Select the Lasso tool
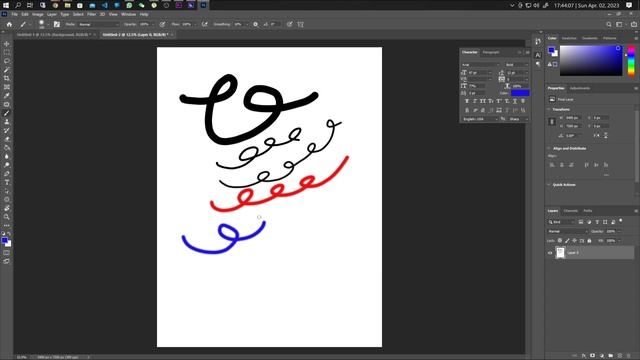This screenshot has width=640, height=360. click(7, 61)
